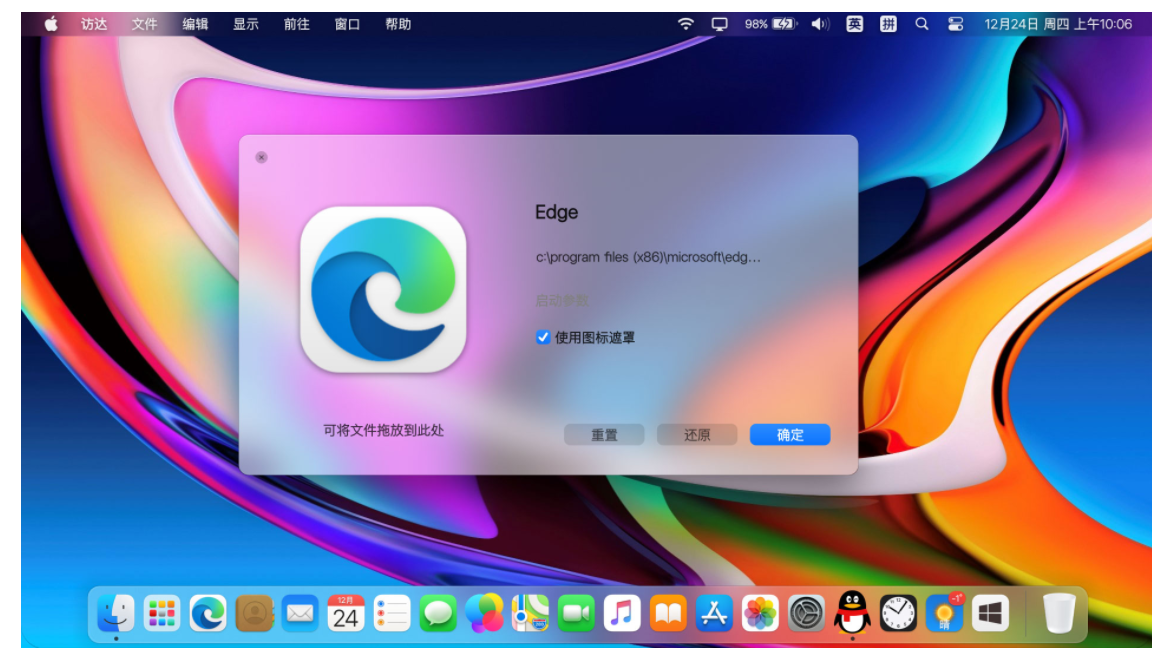Viewport: 1152px width, 648px height.
Task: Open Launchpad in the dock
Action: click(162, 613)
